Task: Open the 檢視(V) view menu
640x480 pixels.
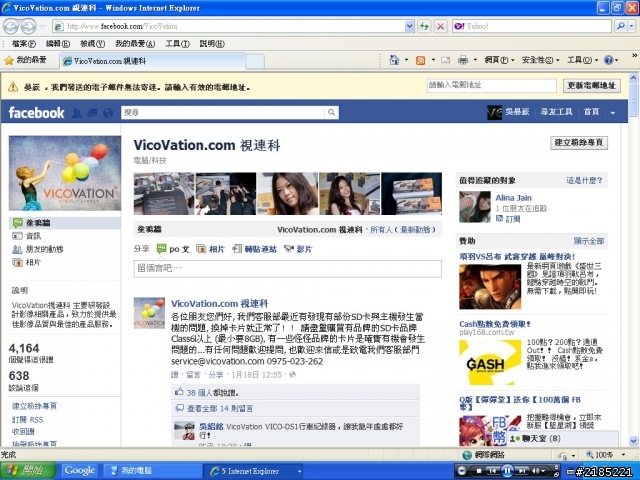Action: tap(92, 44)
